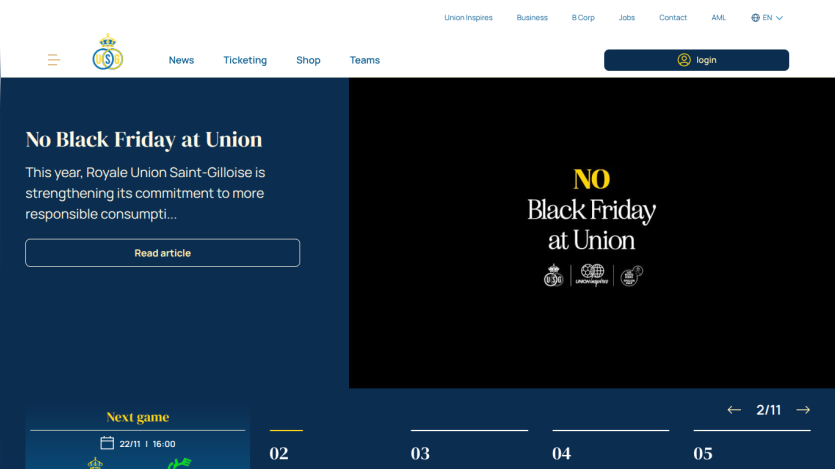Open the hamburger menu icon
Image resolution: width=835 pixels, height=469 pixels.
(53, 60)
